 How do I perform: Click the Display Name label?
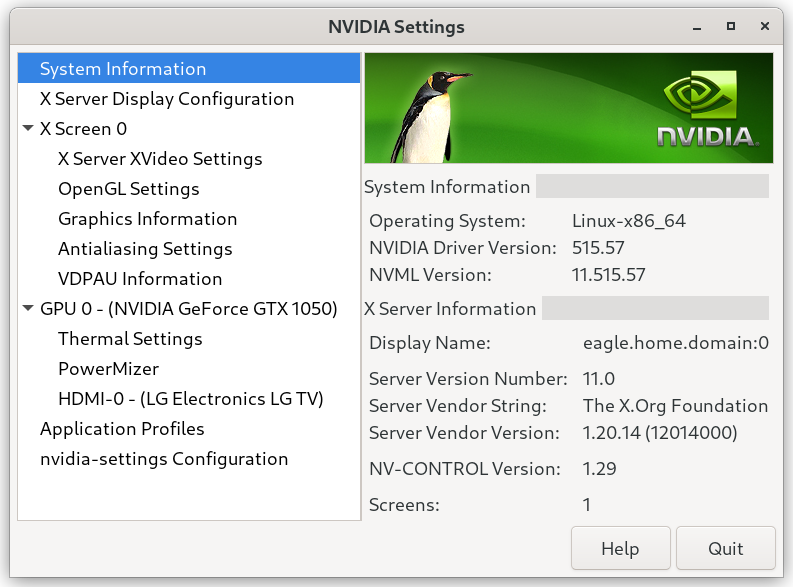(x=430, y=343)
